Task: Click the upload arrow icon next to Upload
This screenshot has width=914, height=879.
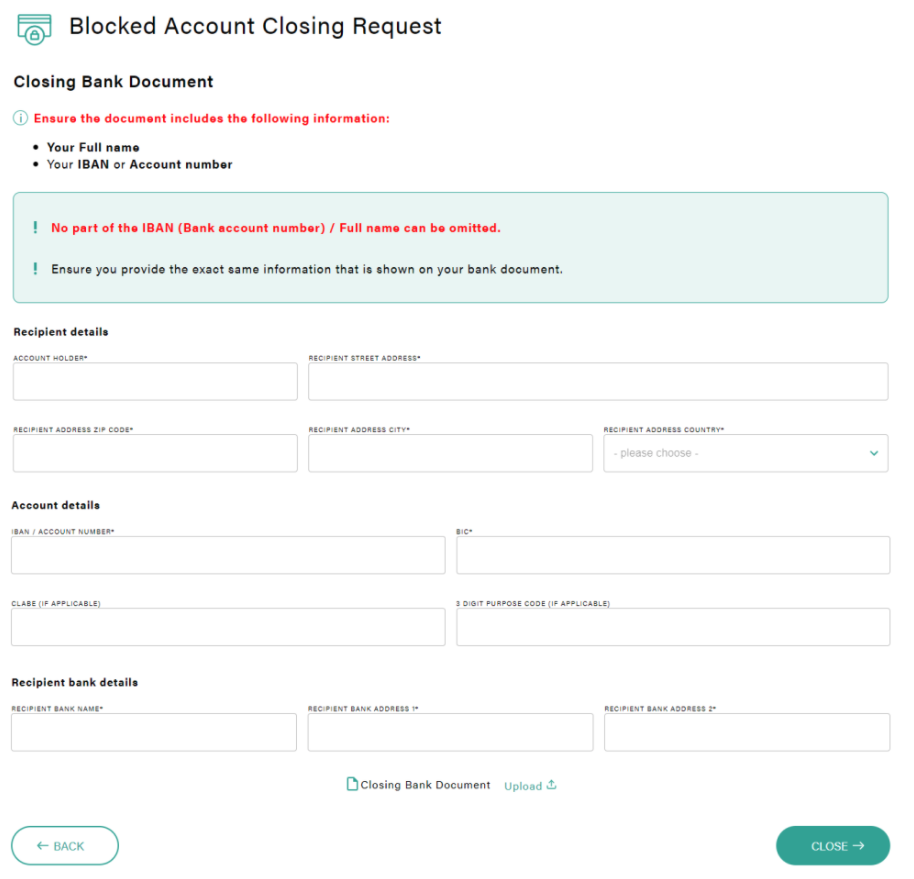Action: point(551,785)
